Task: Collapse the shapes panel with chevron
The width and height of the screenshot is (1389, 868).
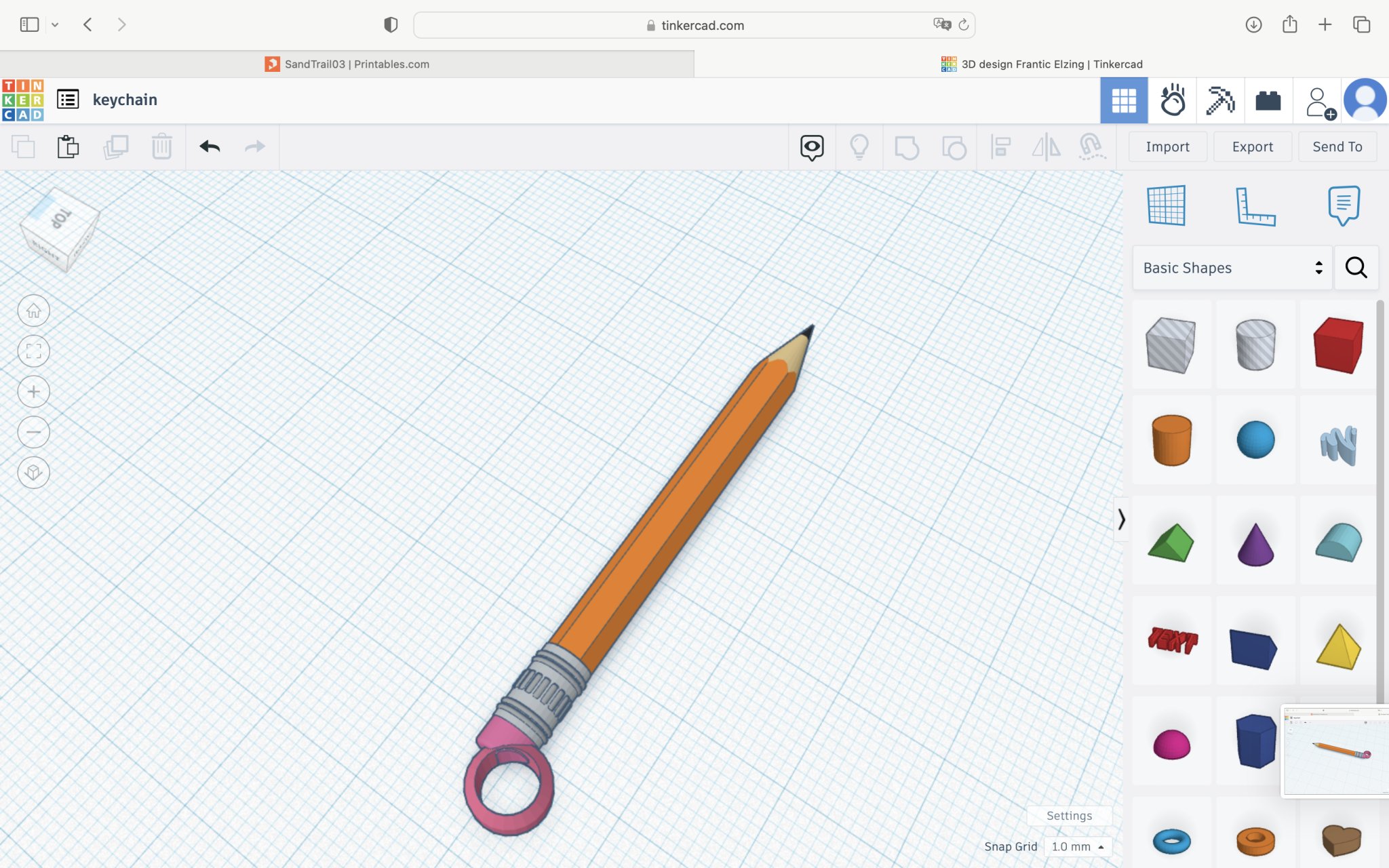Action: tap(1121, 519)
